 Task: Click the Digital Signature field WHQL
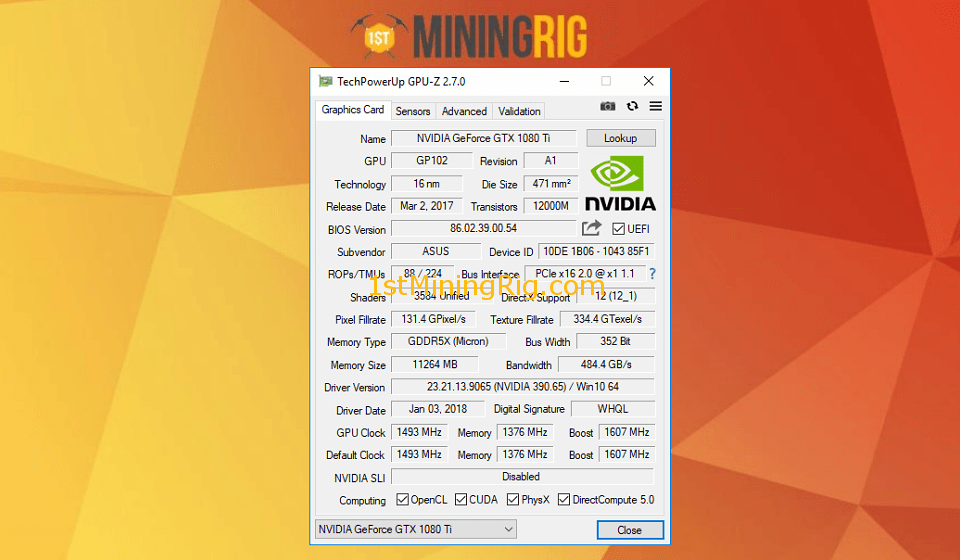point(613,409)
